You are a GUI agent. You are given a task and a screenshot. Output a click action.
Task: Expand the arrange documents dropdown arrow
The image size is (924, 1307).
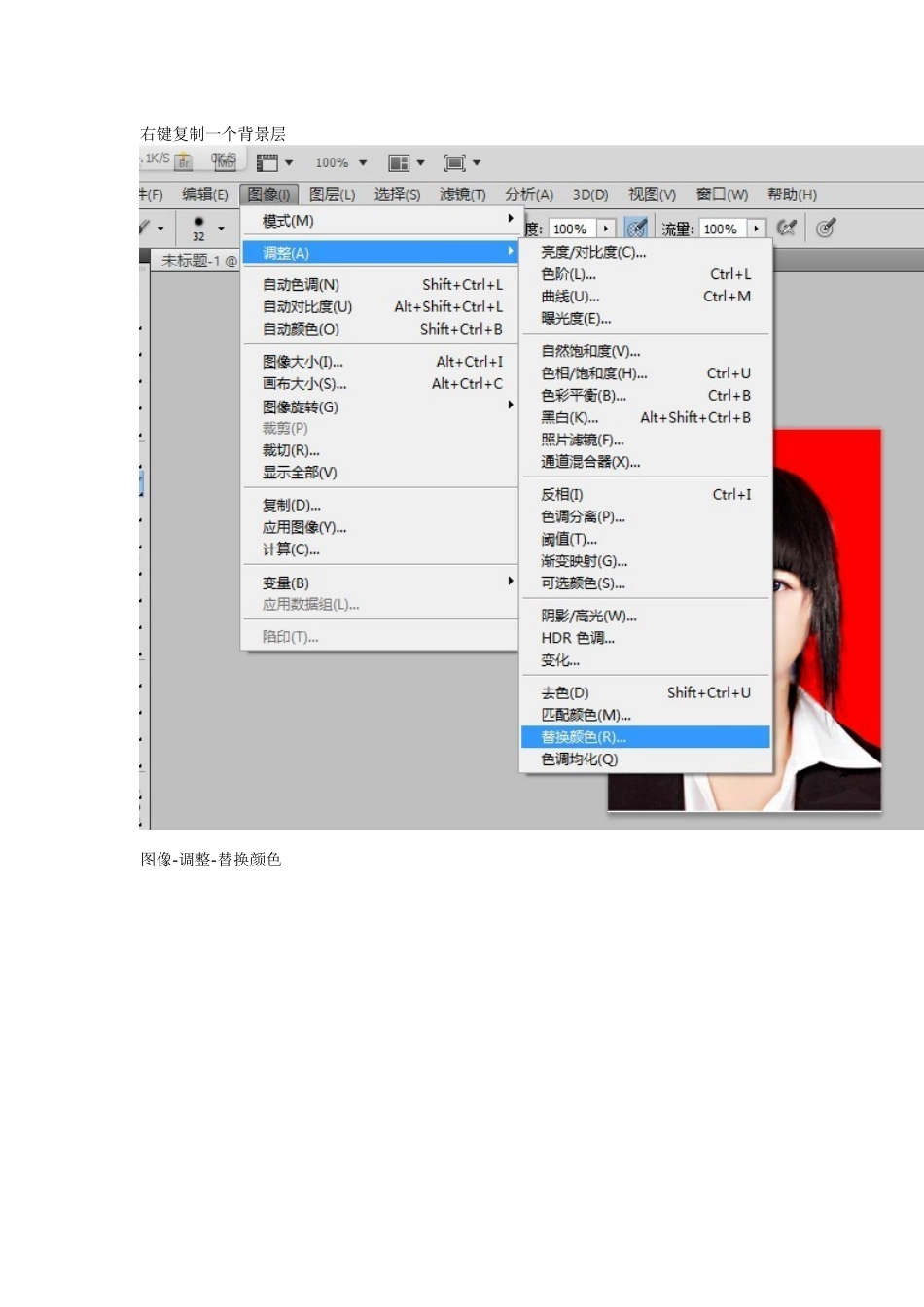[x=420, y=162]
